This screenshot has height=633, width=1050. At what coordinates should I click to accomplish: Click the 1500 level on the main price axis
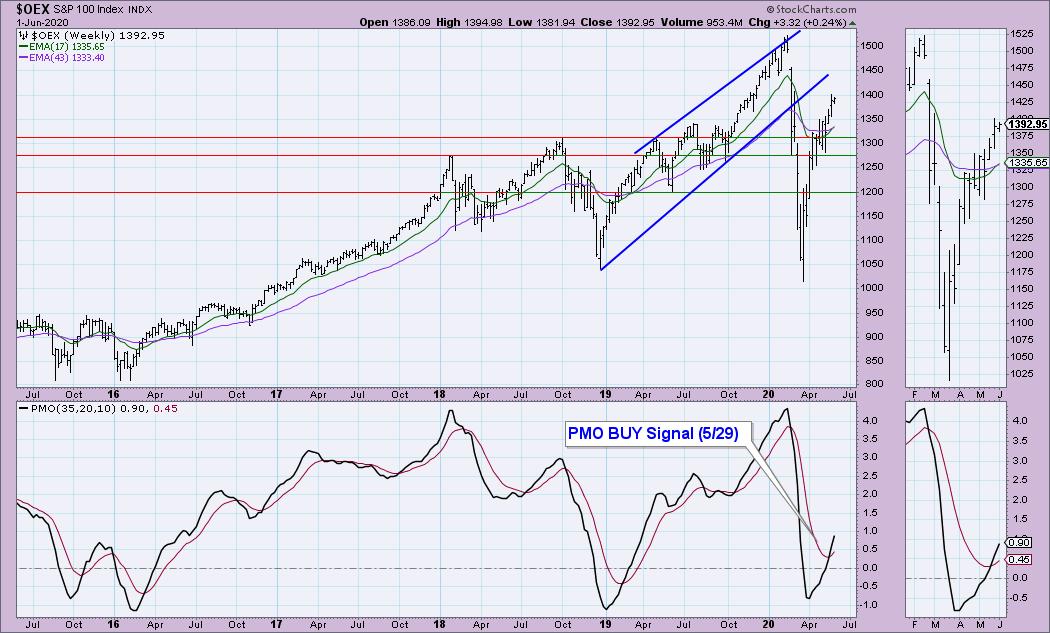tap(873, 46)
